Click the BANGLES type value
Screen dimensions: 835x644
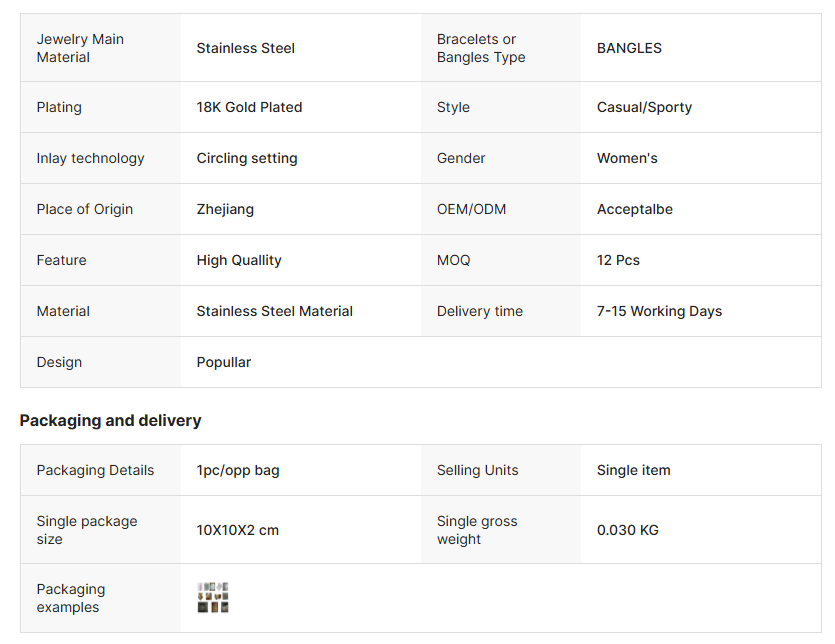pos(629,48)
